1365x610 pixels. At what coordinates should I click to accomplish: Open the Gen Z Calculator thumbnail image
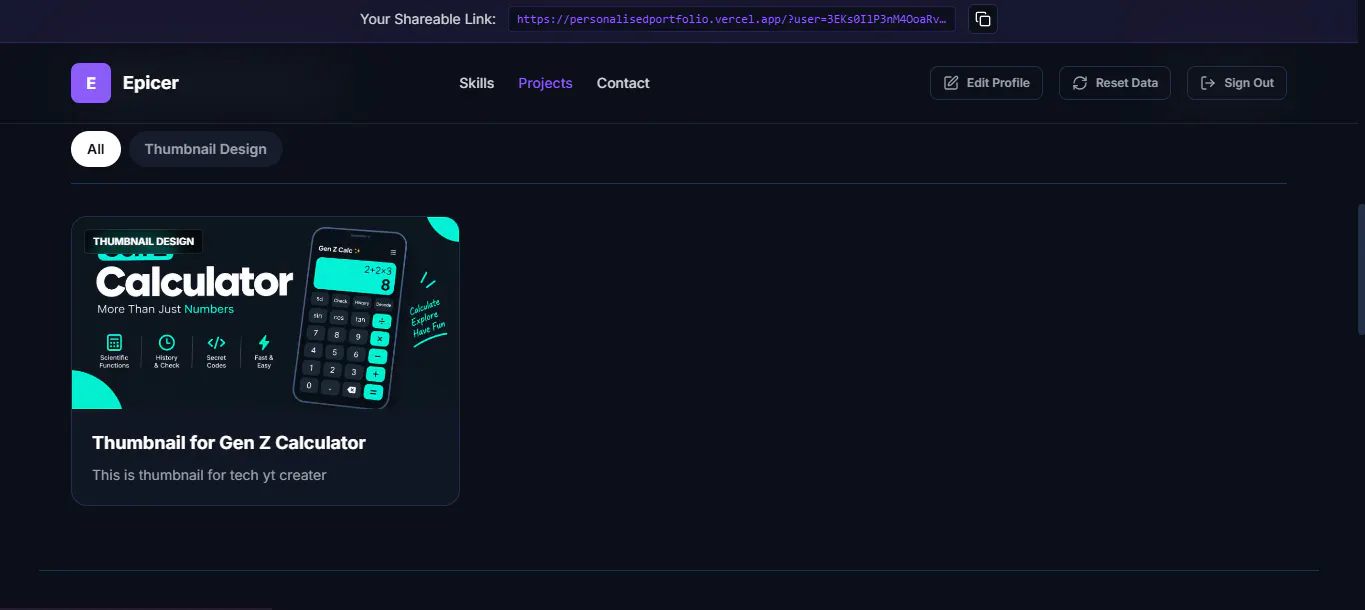pyautogui.click(x=265, y=313)
